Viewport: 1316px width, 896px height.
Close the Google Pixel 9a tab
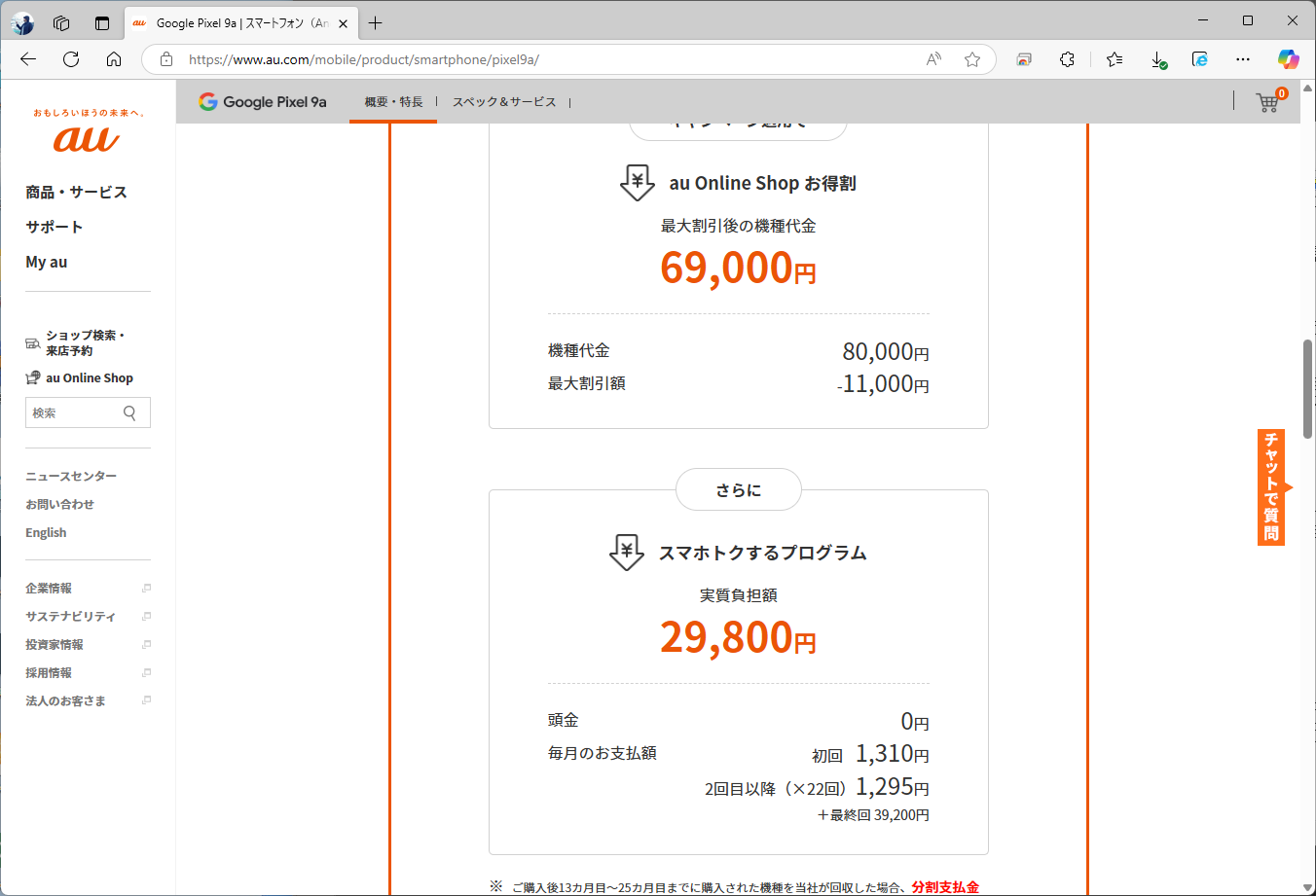pos(343,23)
